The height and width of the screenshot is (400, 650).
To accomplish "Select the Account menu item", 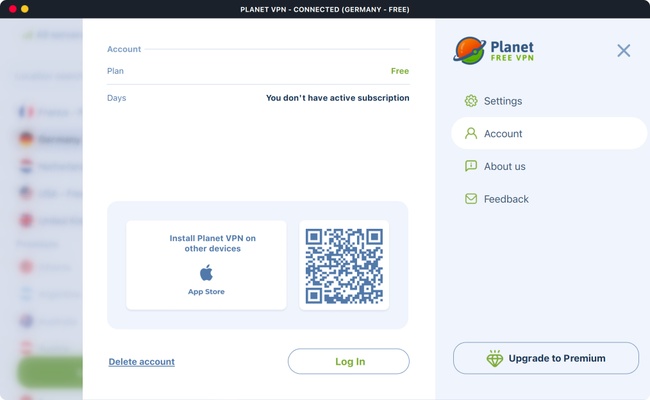I will (549, 133).
